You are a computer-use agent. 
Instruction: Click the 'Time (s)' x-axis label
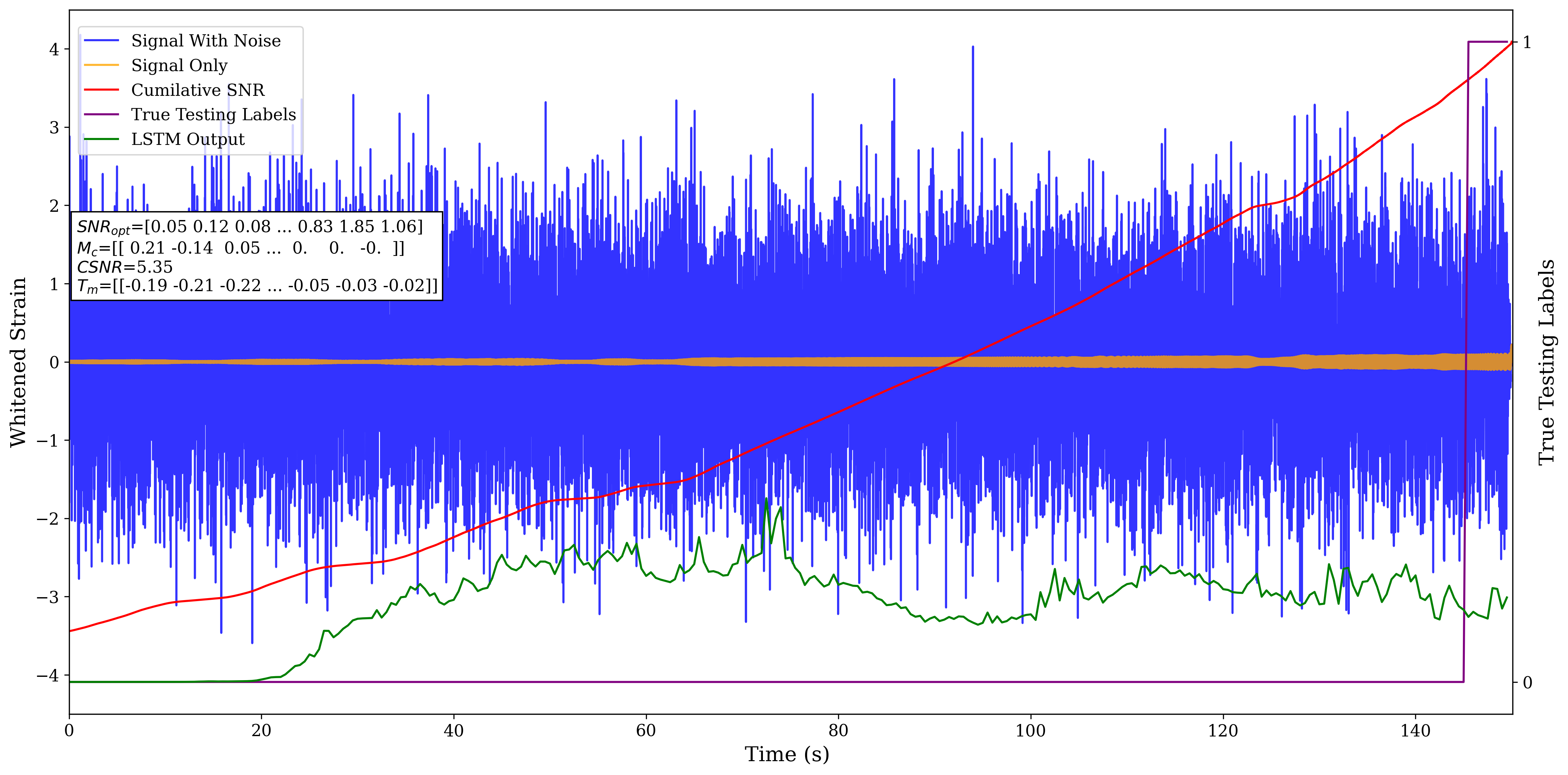[x=786, y=754]
